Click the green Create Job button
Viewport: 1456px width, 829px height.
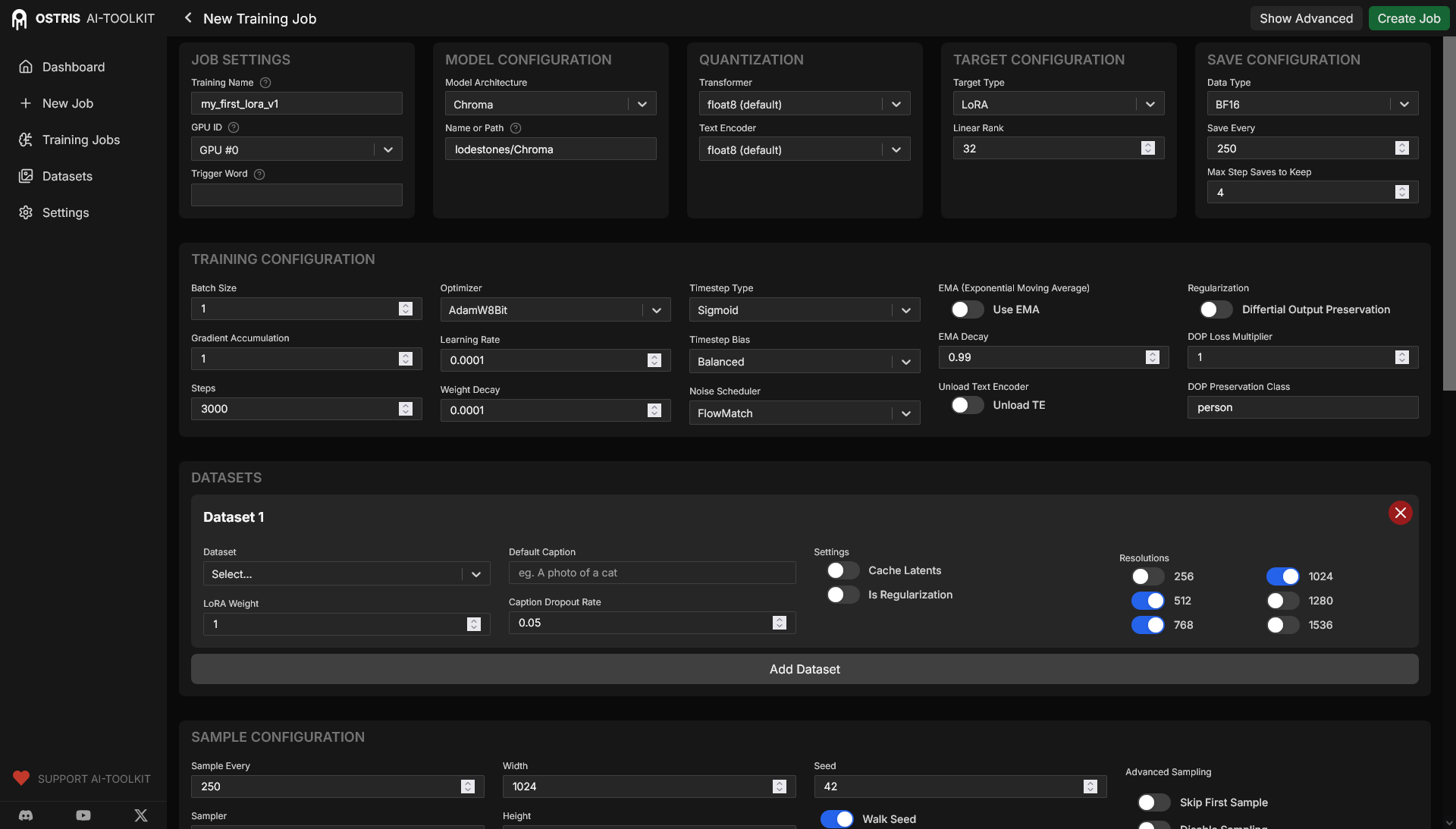[1409, 18]
